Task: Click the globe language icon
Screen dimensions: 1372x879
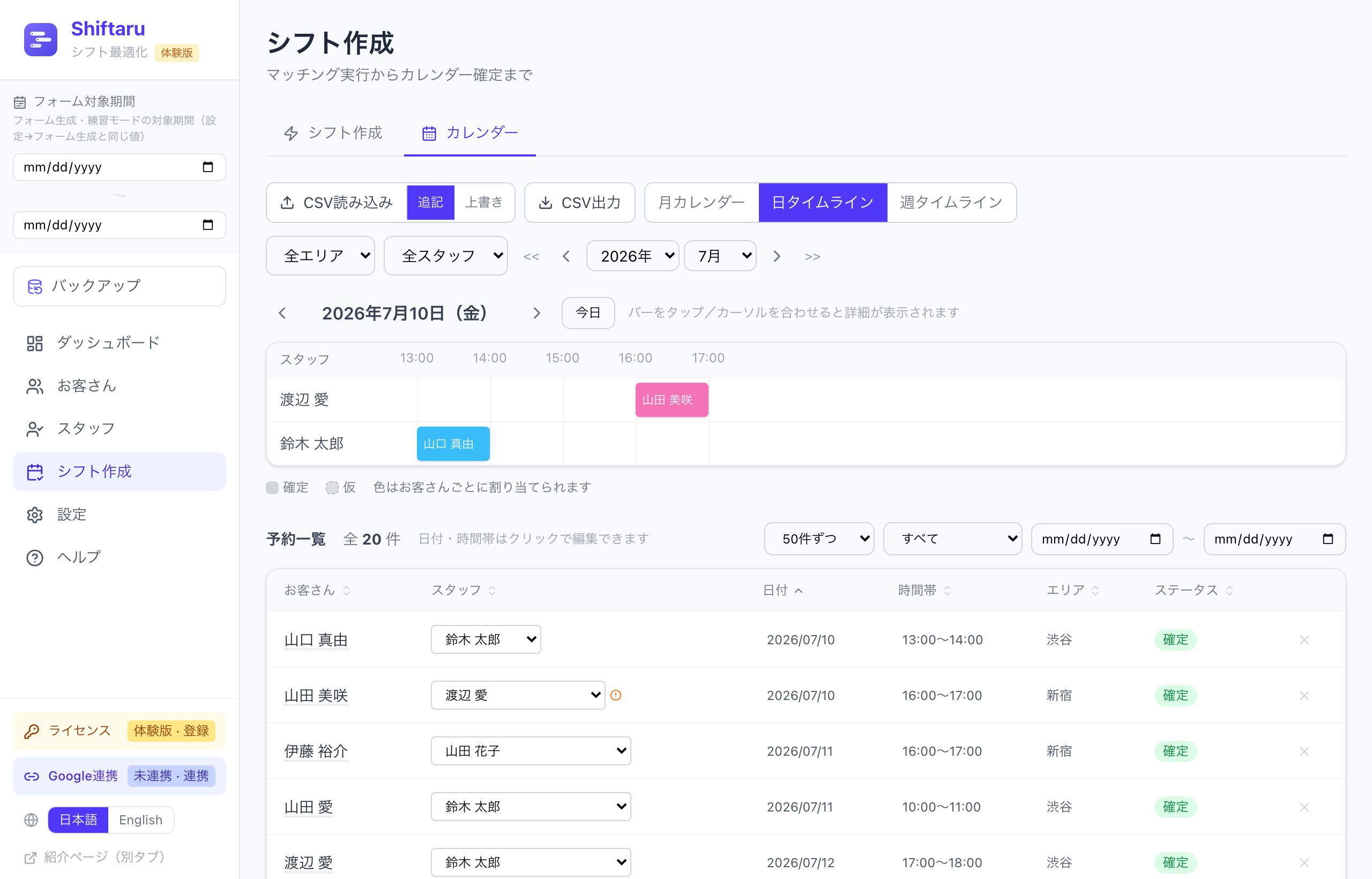Action: [31, 820]
